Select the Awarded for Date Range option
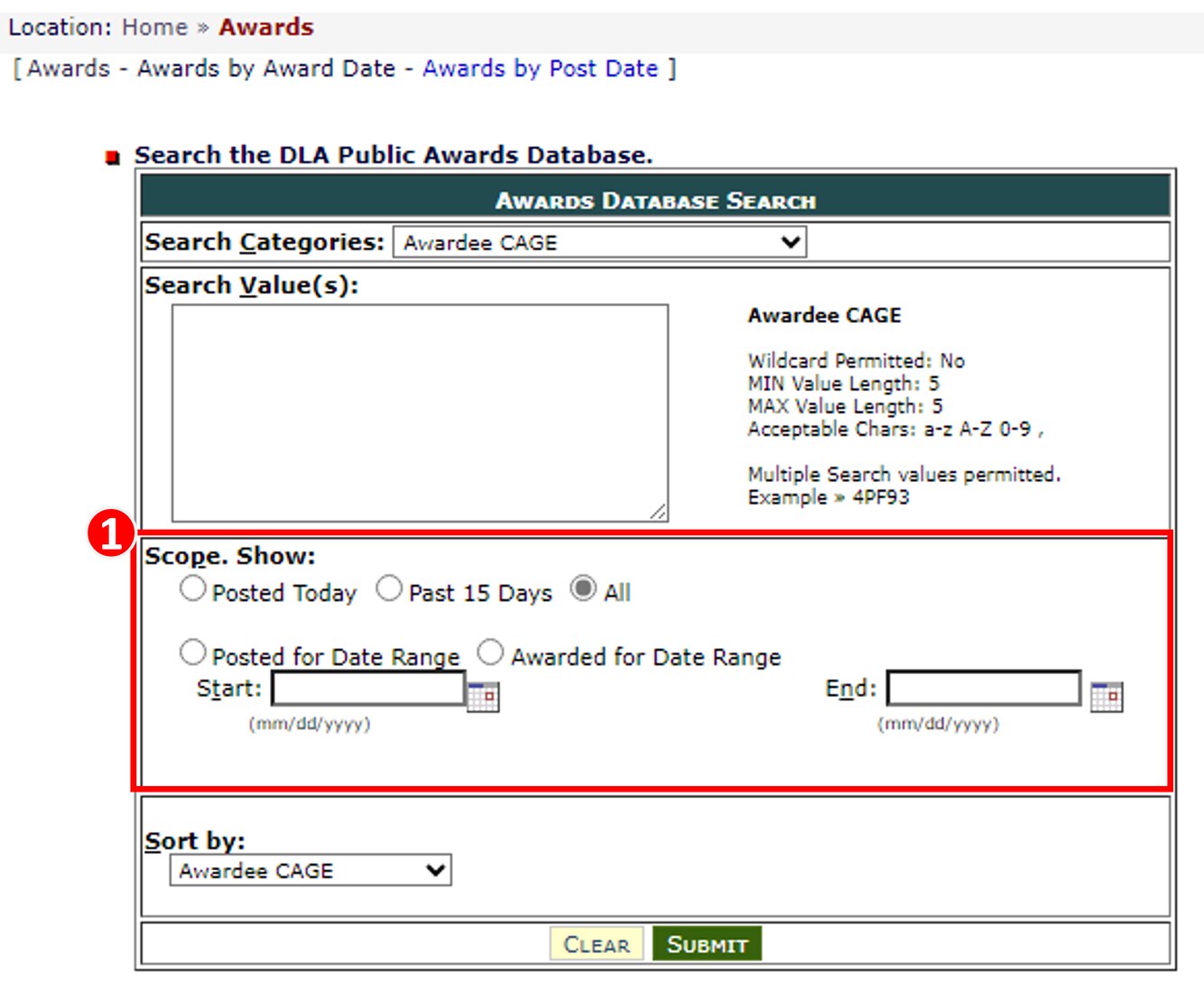 point(490,653)
